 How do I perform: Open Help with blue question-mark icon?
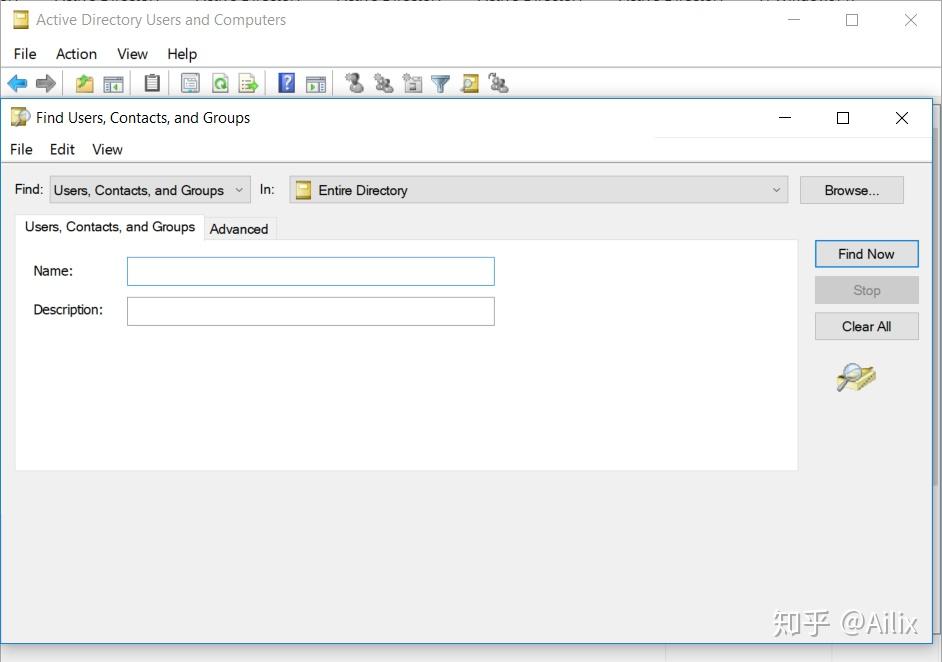tap(287, 83)
